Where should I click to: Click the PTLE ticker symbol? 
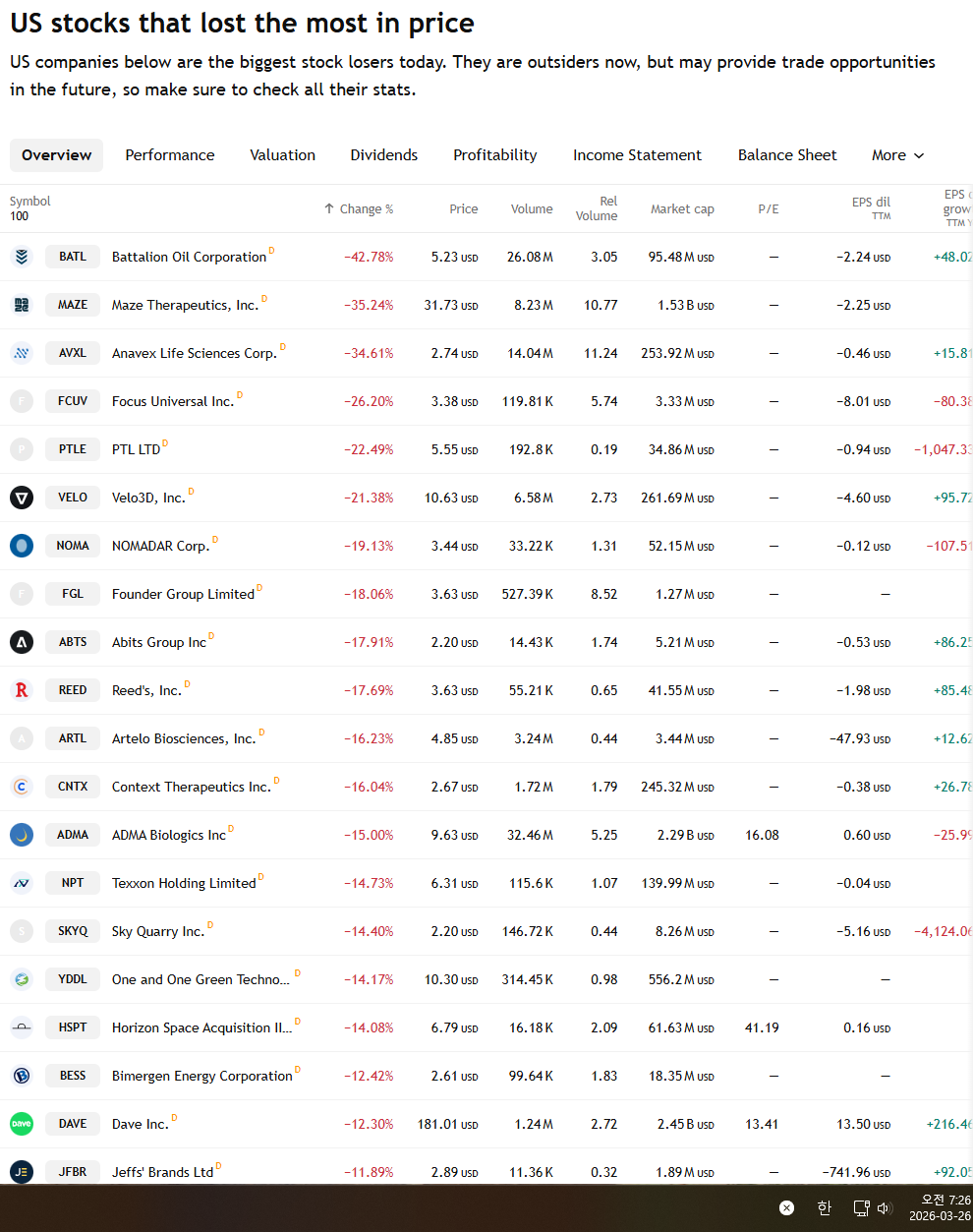73,449
